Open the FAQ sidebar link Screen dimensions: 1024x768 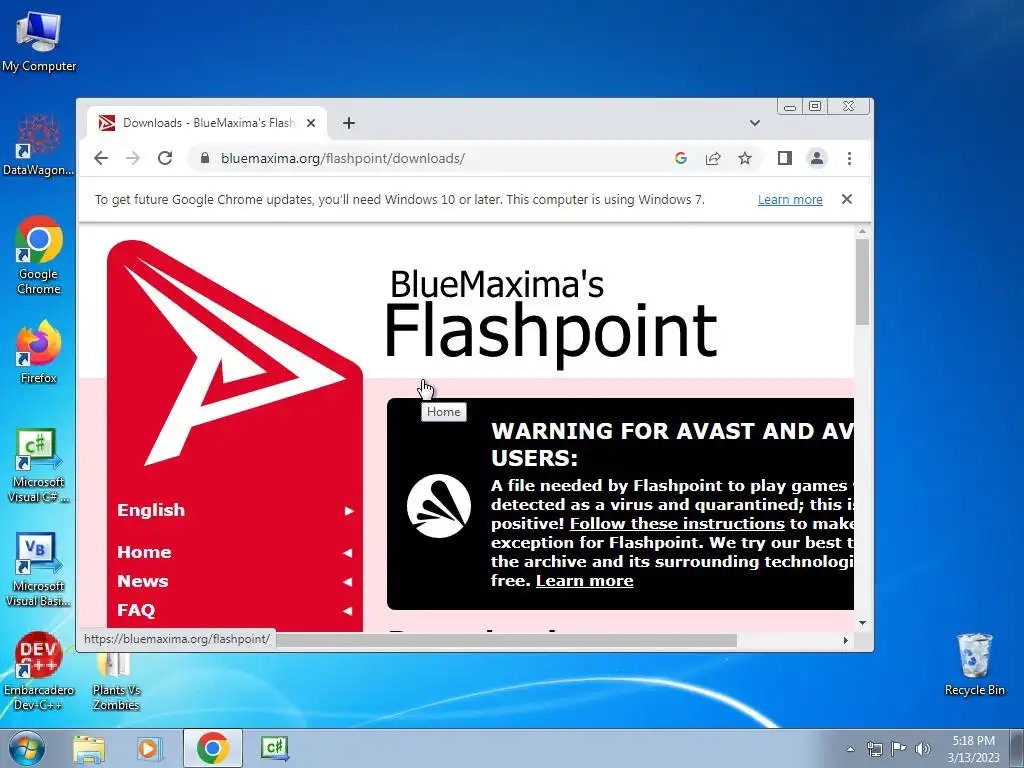click(234, 610)
